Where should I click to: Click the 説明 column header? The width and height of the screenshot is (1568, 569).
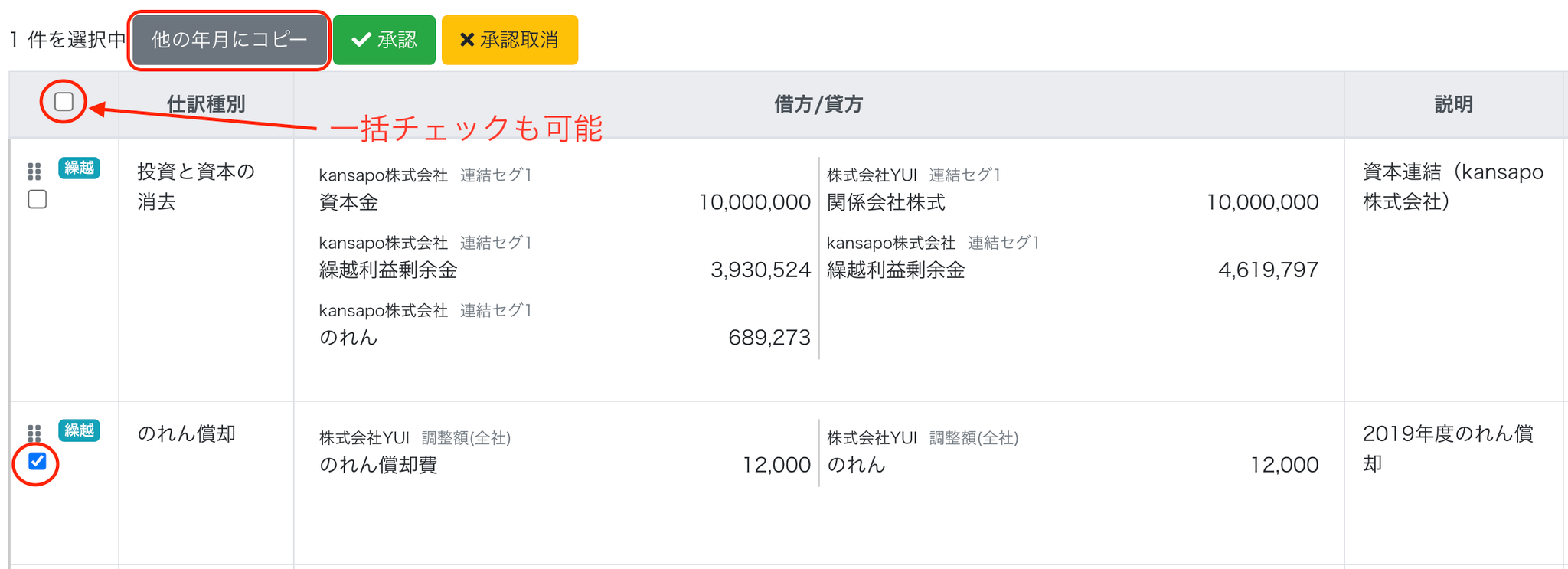1453,104
